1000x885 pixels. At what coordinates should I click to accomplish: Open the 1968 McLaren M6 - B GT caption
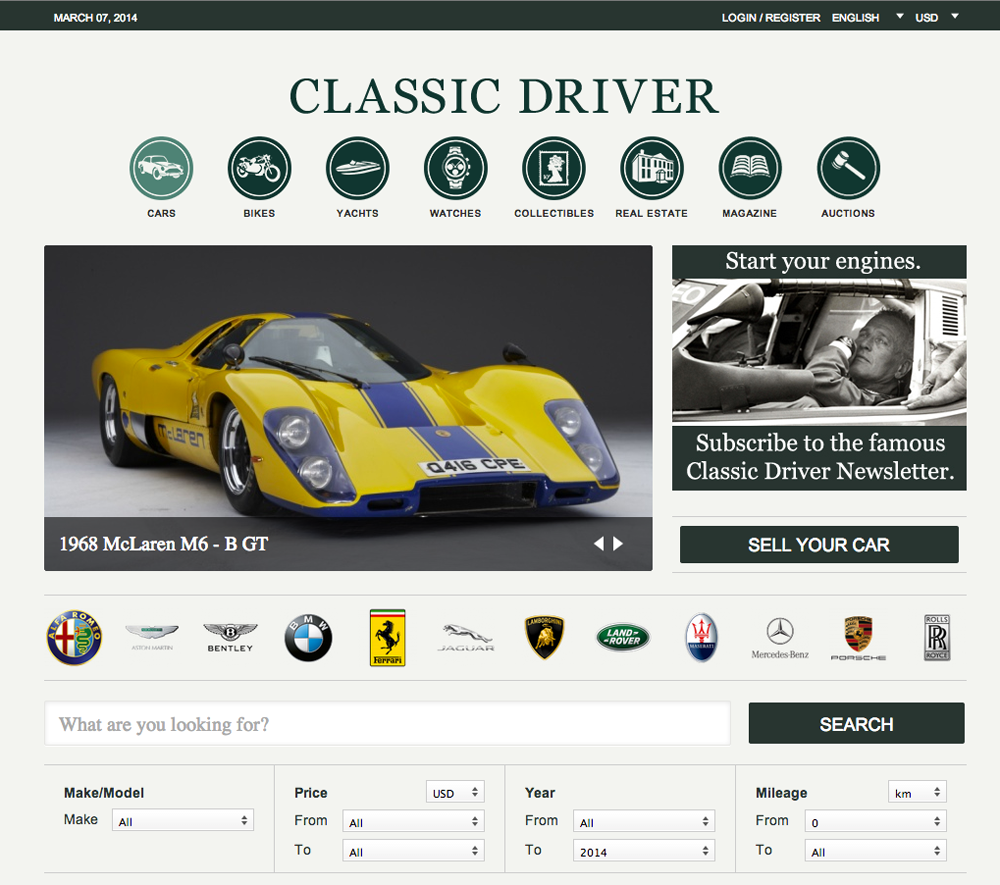pyautogui.click(x=163, y=544)
